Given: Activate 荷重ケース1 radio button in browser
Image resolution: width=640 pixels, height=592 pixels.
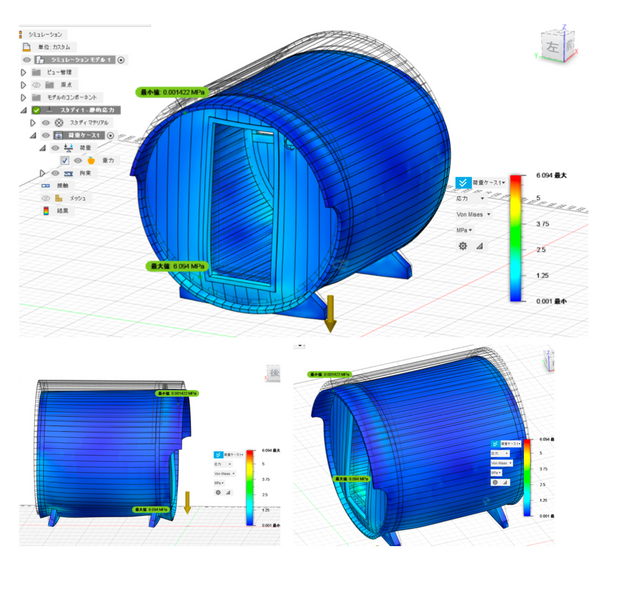Looking at the screenshot, I should pyautogui.click(x=110, y=135).
